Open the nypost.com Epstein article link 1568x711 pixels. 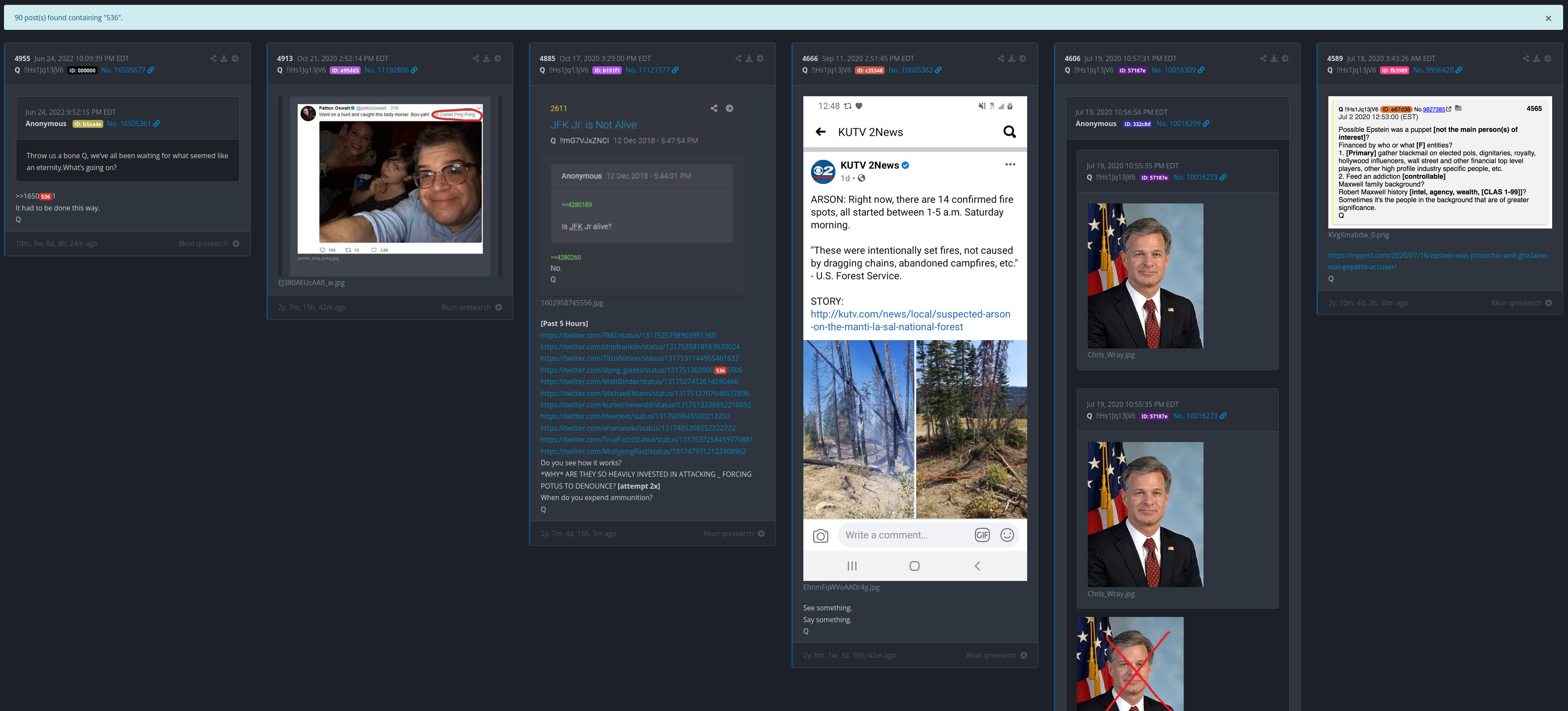coord(1438,261)
